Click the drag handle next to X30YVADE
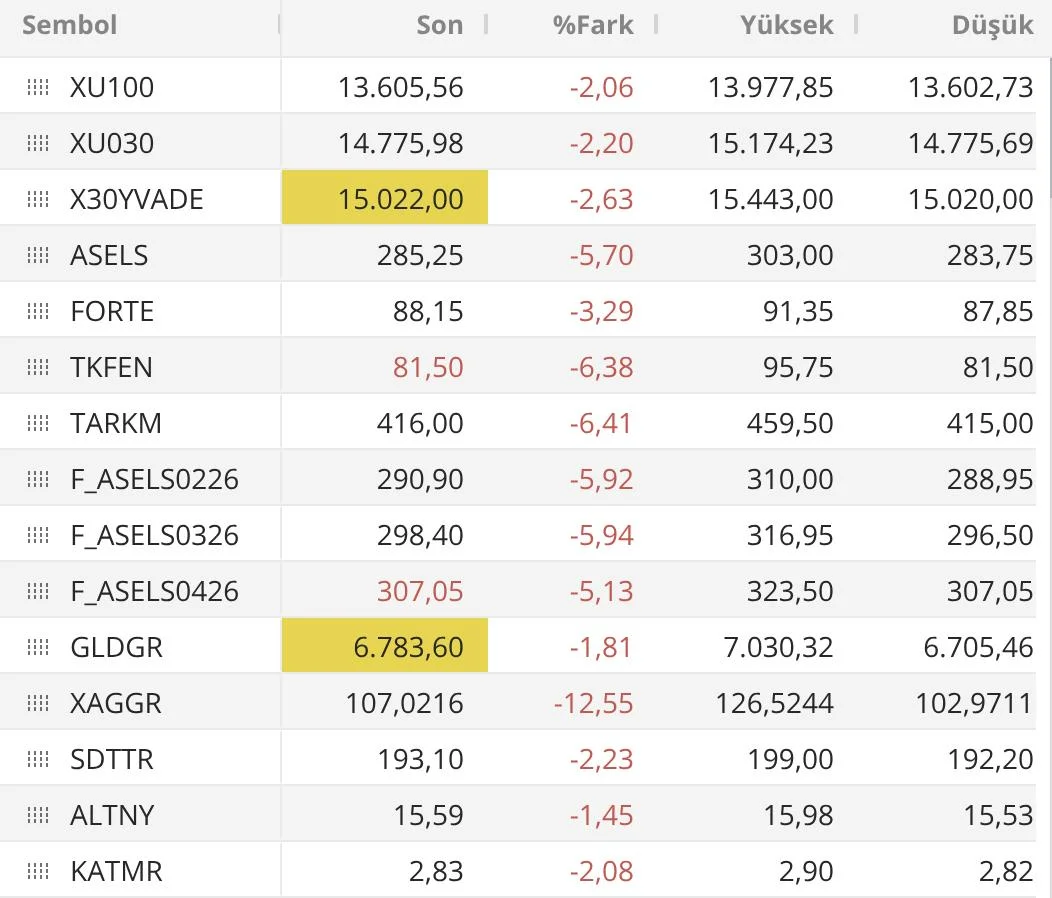 tap(38, 200)
